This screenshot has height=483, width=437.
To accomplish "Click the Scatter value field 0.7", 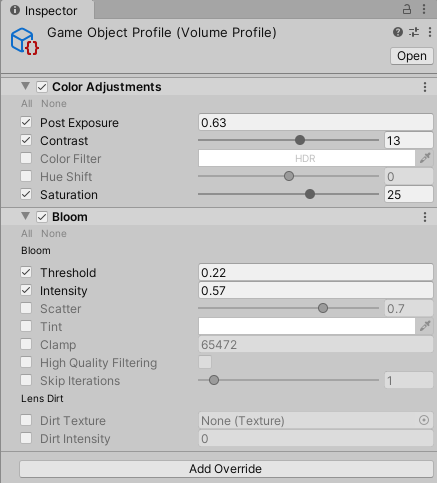I will pos(409,308).
